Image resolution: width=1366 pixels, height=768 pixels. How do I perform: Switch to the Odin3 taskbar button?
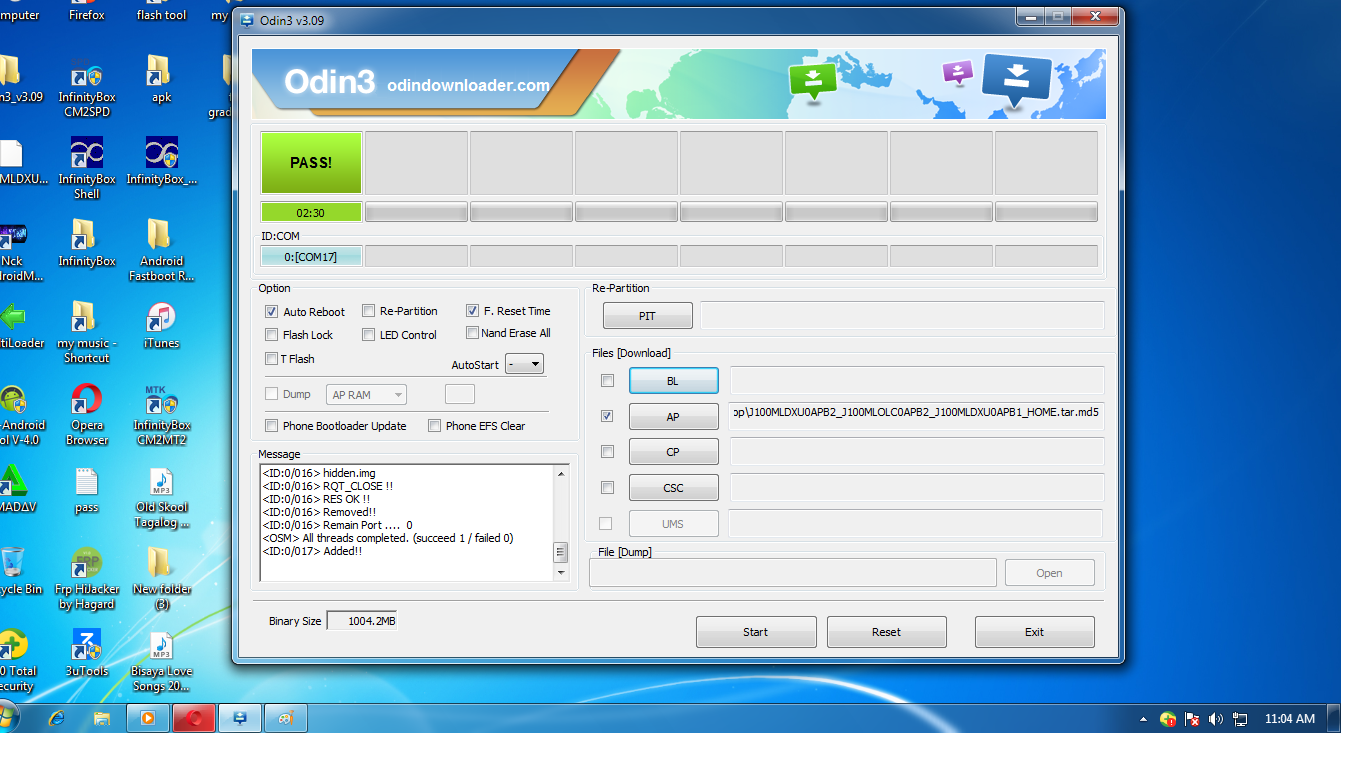(x=240, y=718)
